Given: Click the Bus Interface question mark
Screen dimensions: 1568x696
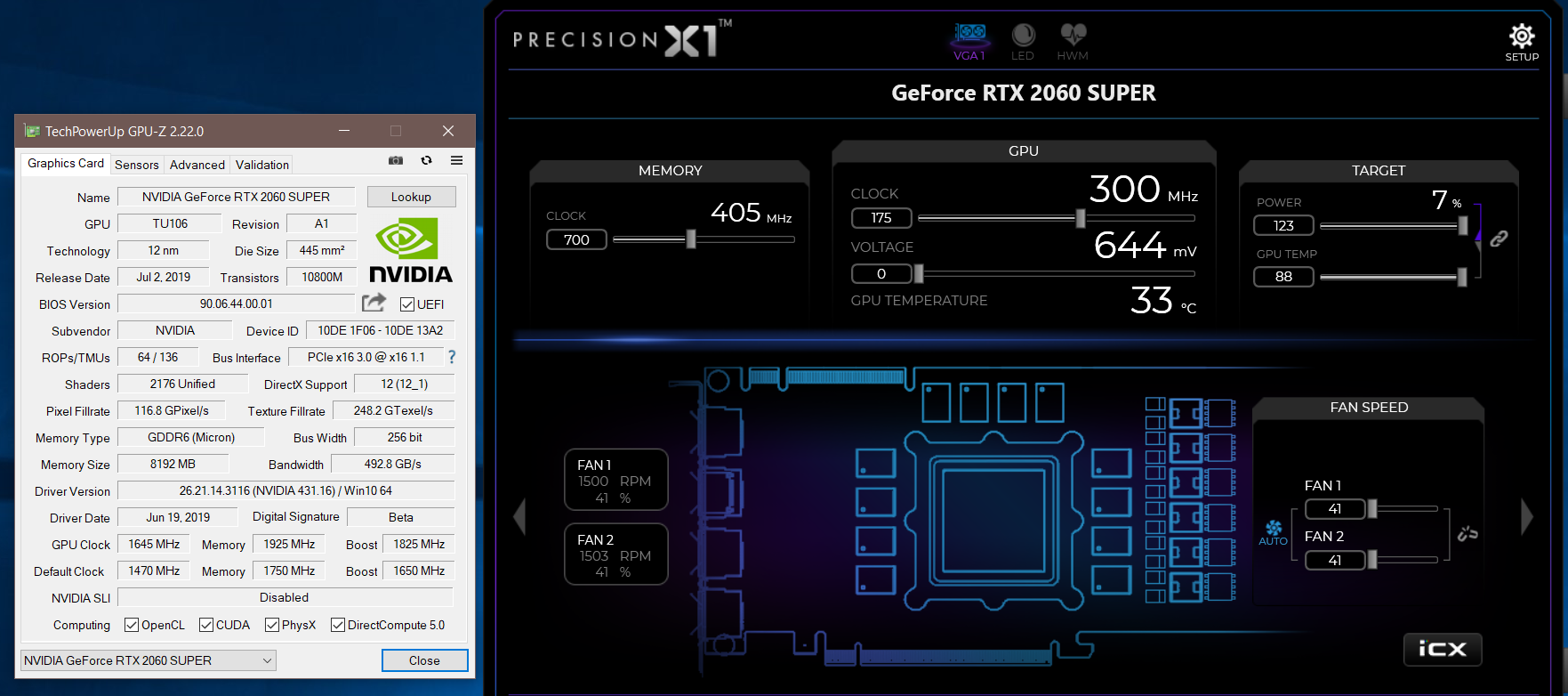Looking at the screenshot, I should [452, 357].
